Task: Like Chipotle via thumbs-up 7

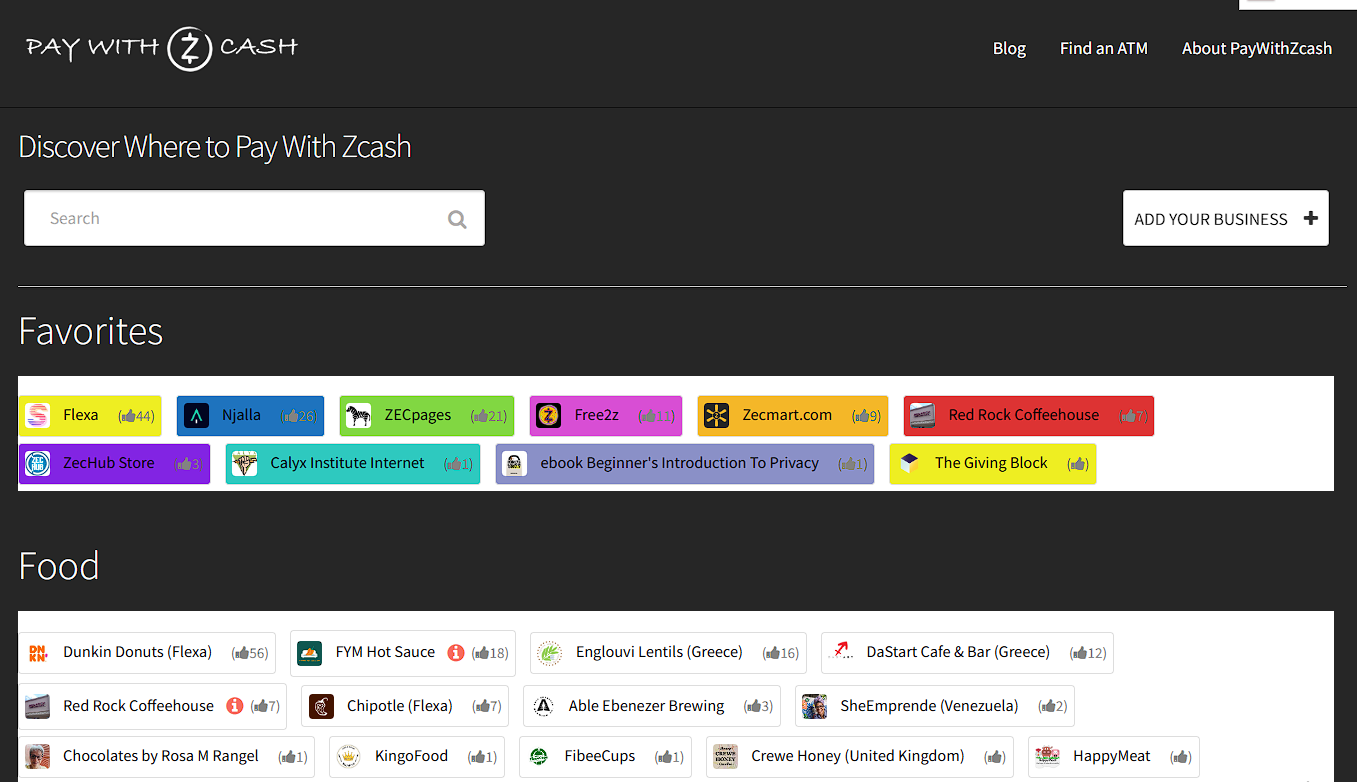Action: (485, 706)
